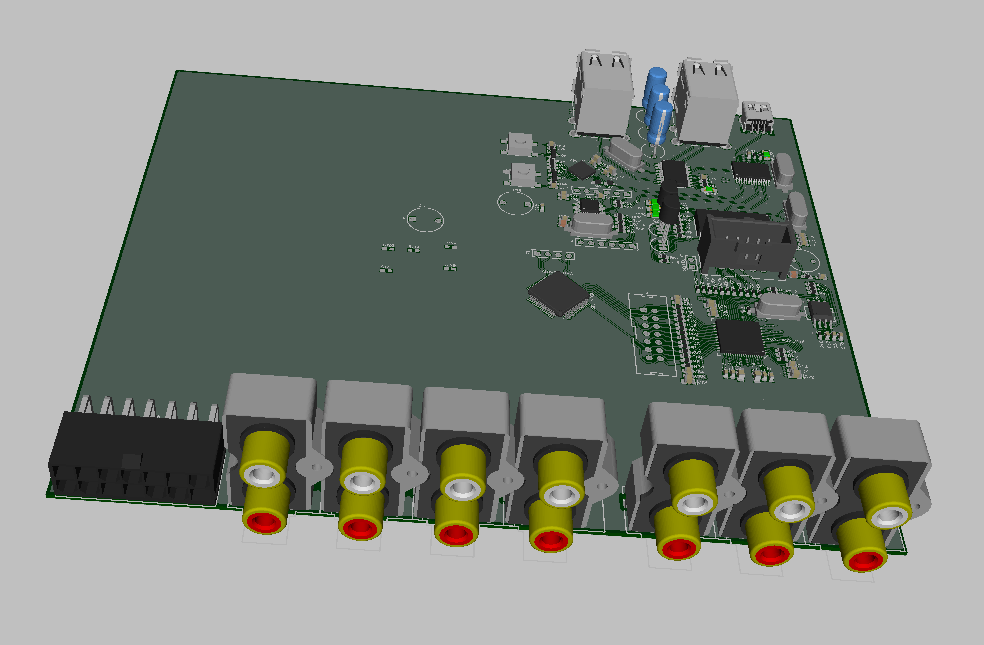The width and height of the screenshot is (984, 645).
Task: Select the silver crystal beside the small SOIC chip
Action: 779,306
